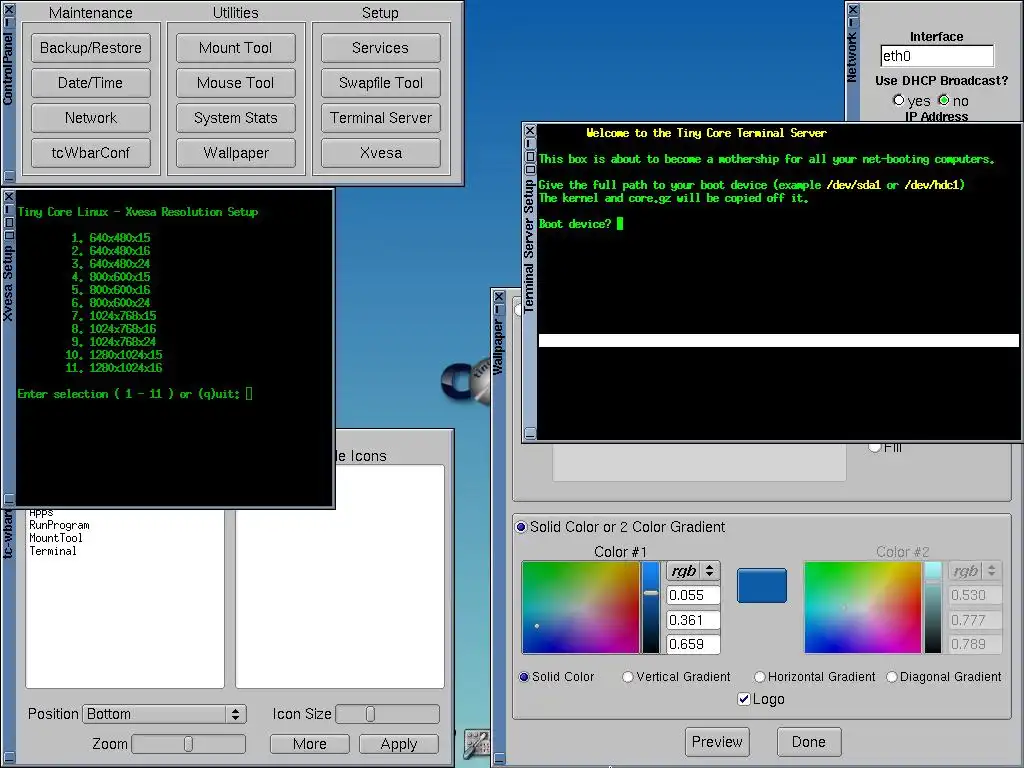This screenshot has width=1024, height=768.
Task: Click the Color #1 brightness slider
Action: click(x=651, y=608)
